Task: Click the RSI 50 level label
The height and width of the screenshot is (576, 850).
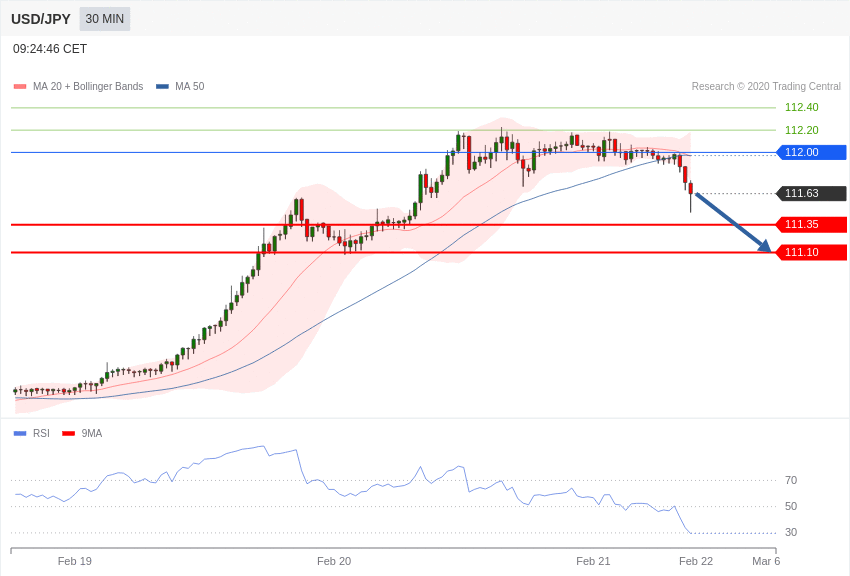Action: pyautogui.click(x=791, y=506)
